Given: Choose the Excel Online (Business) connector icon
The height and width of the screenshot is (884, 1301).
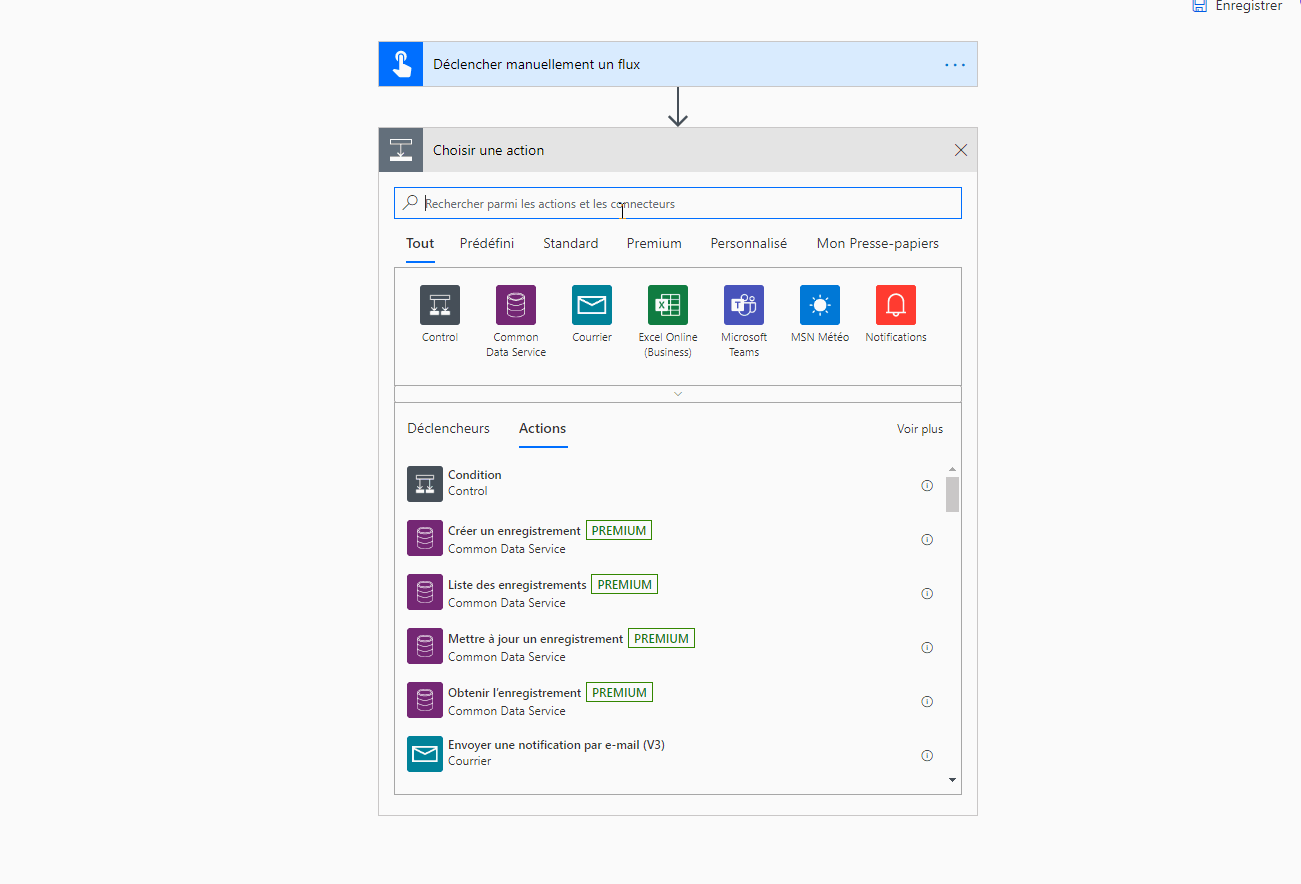Looking at the screenshot, I should 668,305.
